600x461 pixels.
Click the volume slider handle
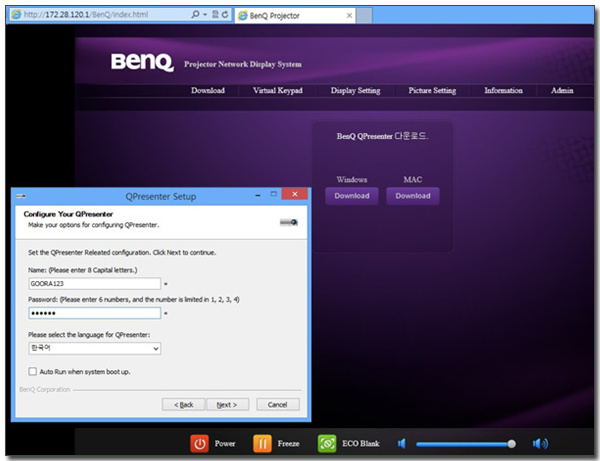click(x=511, y=444)
